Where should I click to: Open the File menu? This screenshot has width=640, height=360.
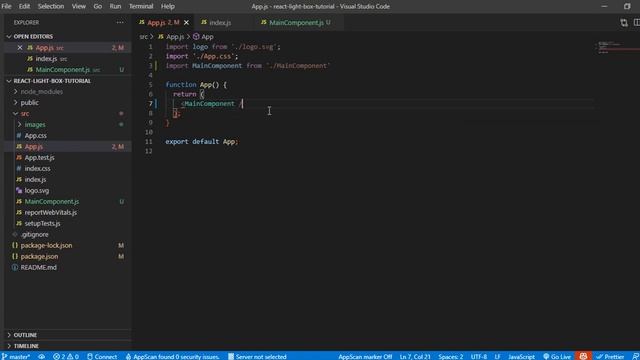6,6
